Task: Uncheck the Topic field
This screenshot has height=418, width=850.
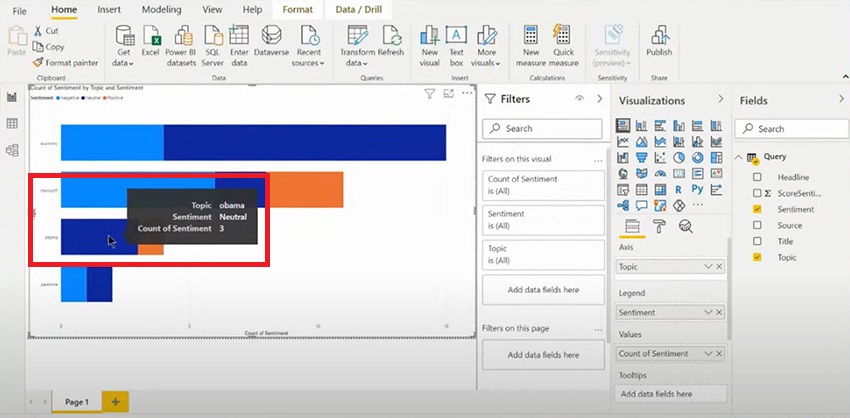Action: [x=757, y=257]
